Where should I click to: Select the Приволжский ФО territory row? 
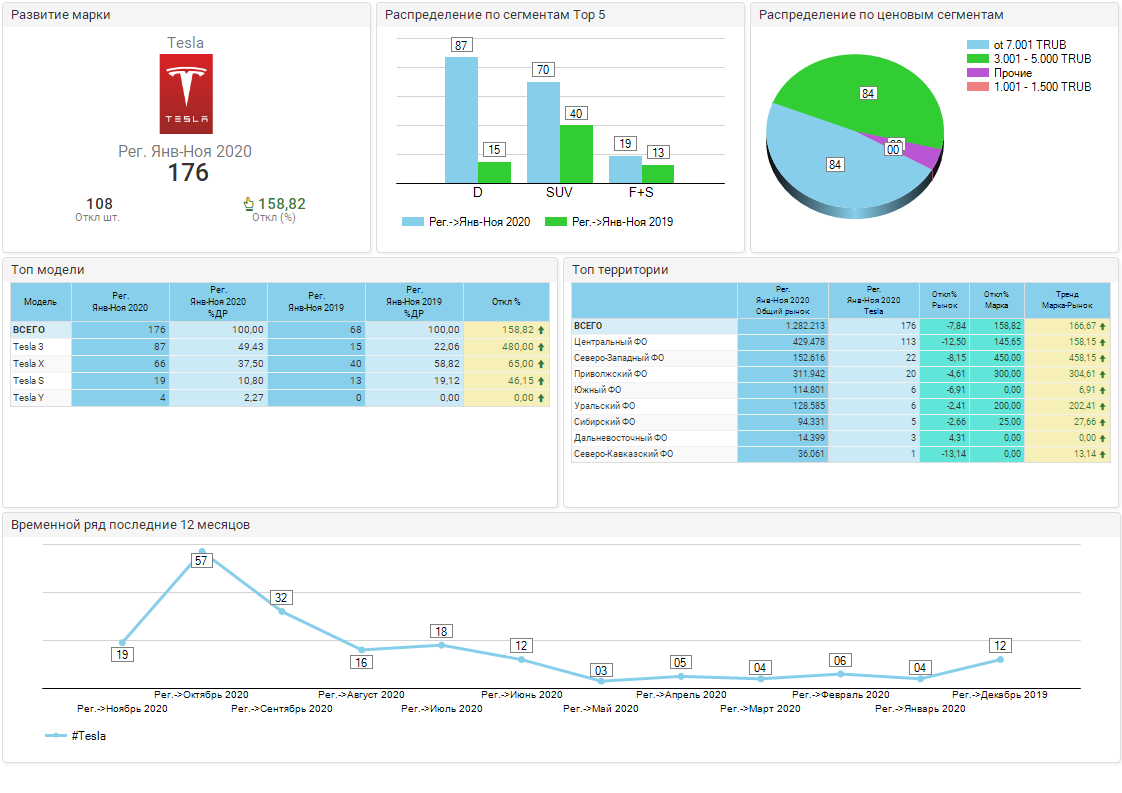click(611, 374)
